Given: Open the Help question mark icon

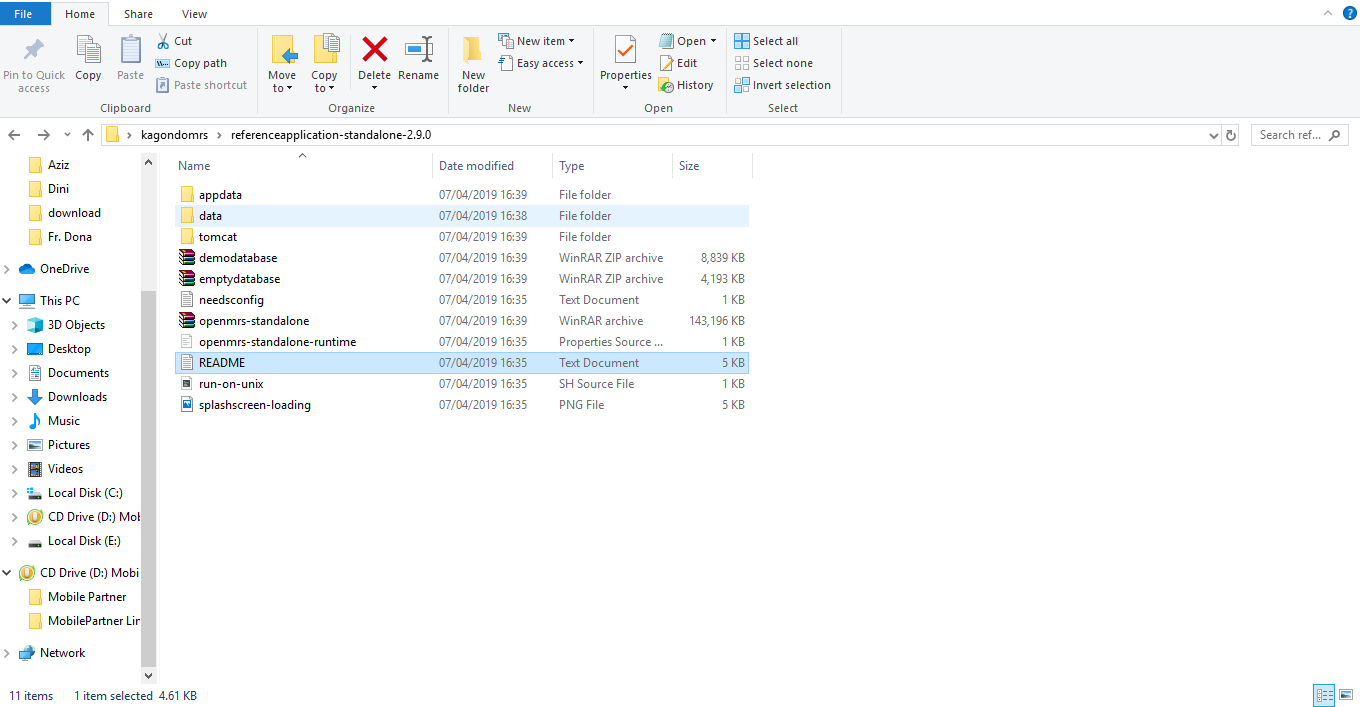Looking at the screenshot, I should 1349,13.
